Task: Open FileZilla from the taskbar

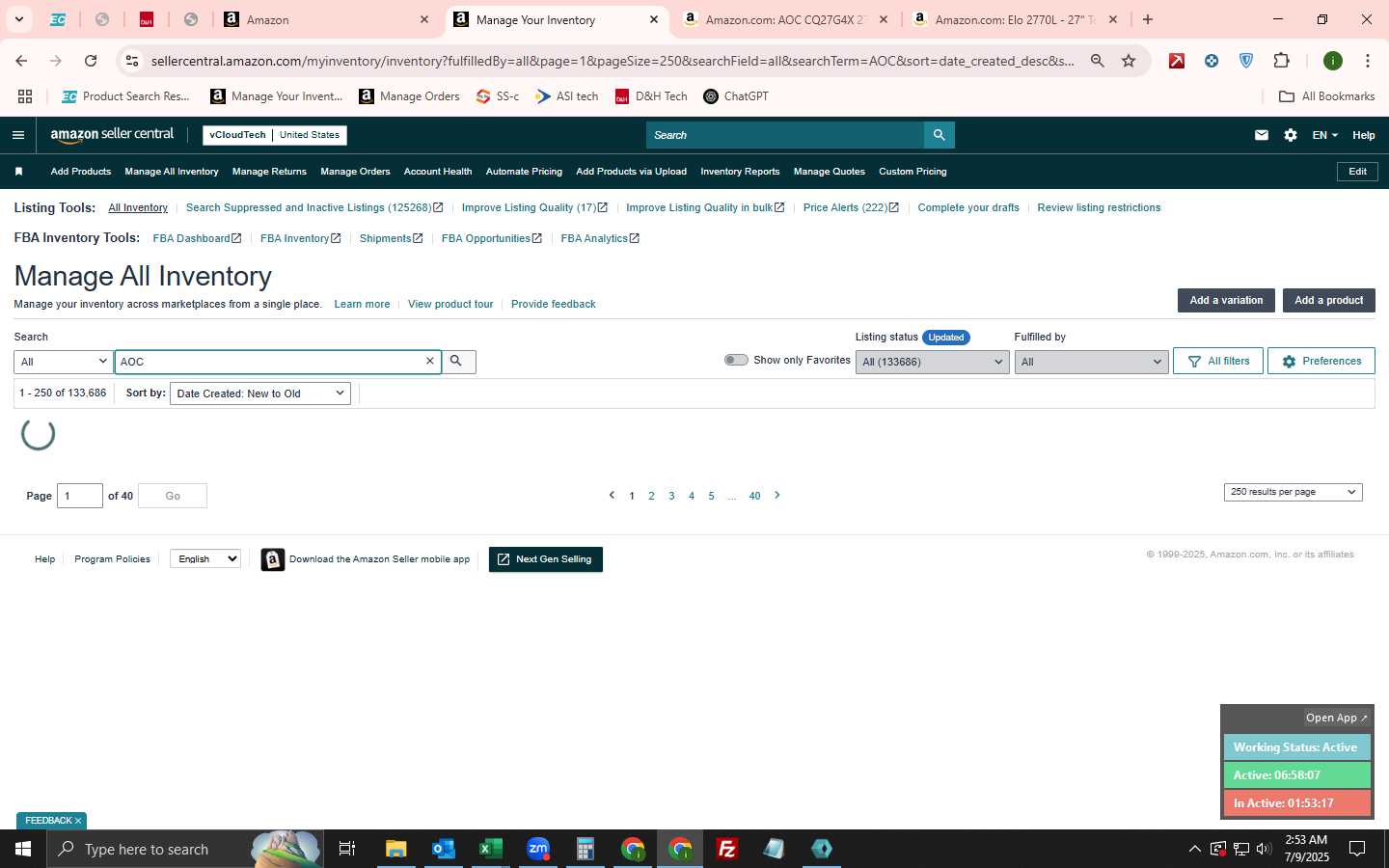Action: (x=727, y=849)
